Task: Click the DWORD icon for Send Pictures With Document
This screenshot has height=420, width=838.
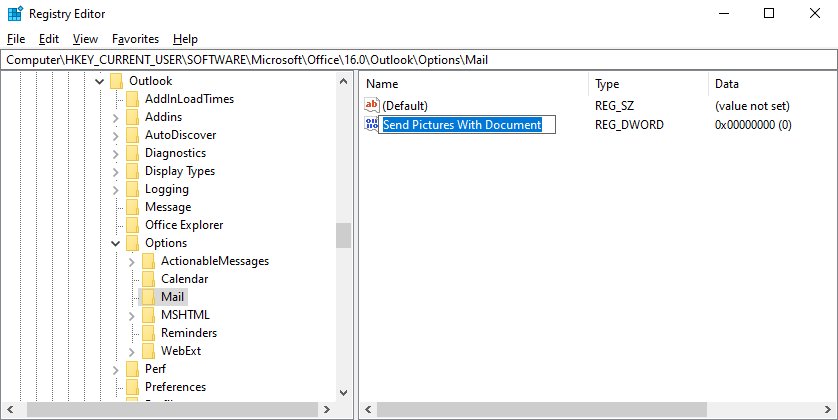Action: 372,125
